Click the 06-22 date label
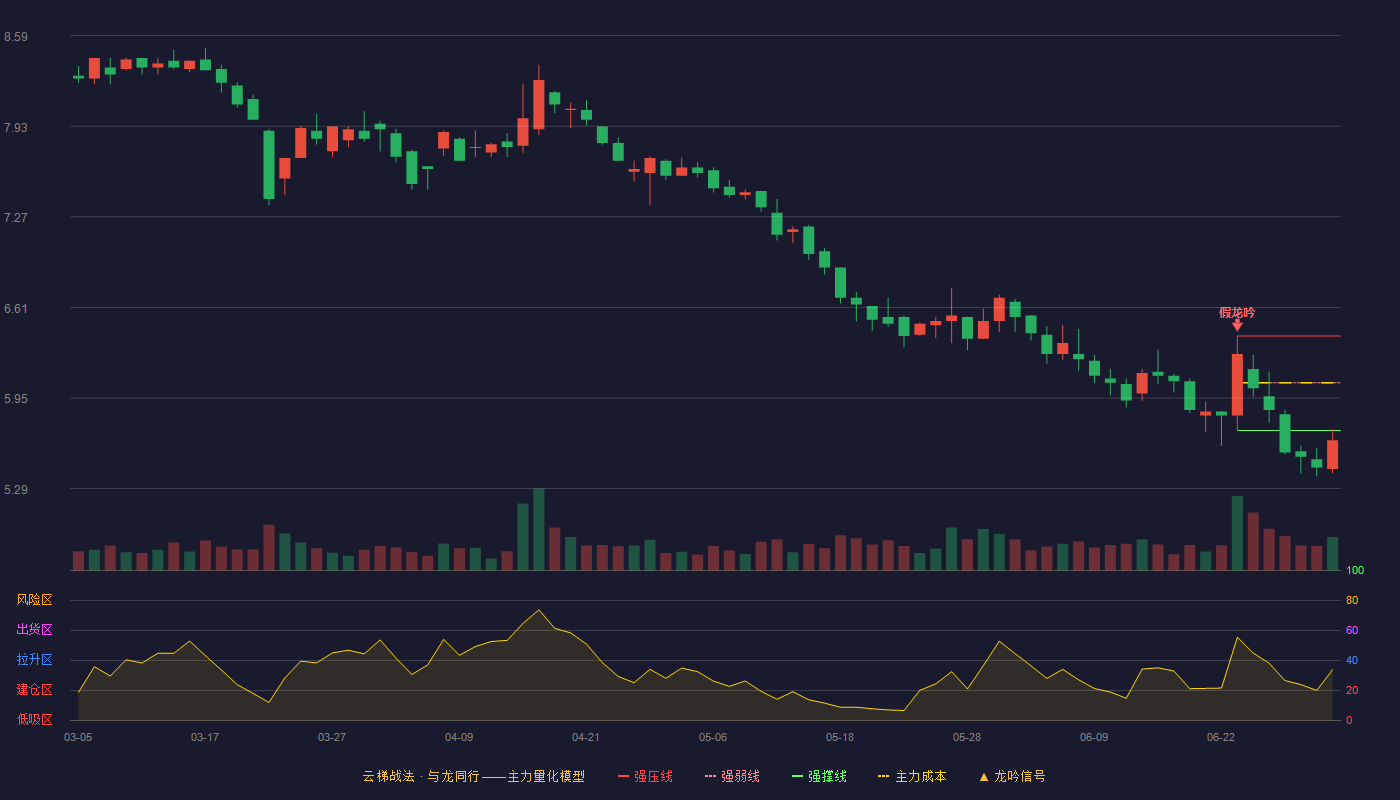 pos(1221,737)
